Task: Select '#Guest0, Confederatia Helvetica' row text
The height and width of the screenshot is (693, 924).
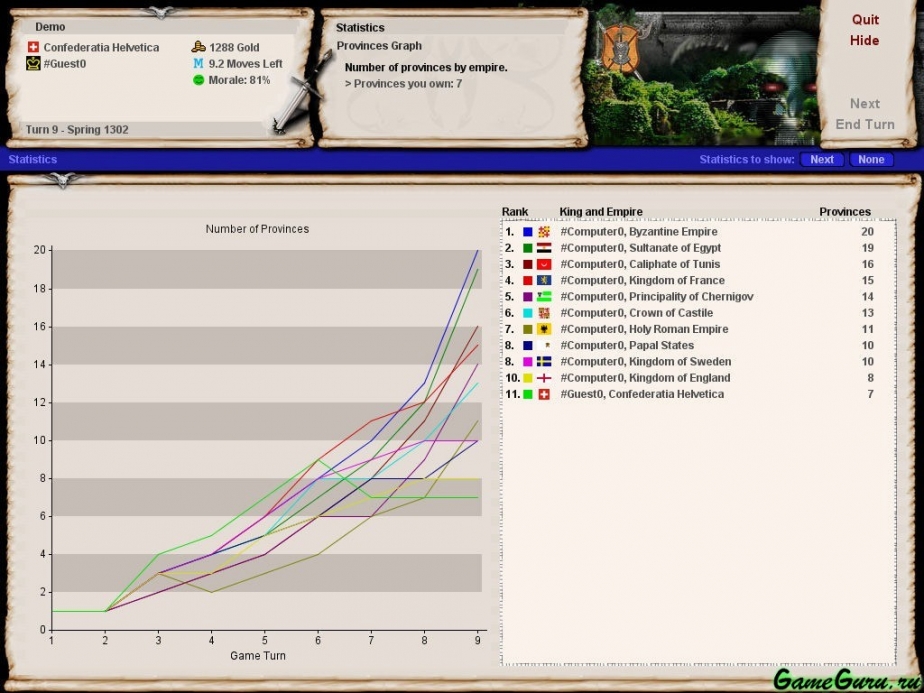Action: click(642, 394)
